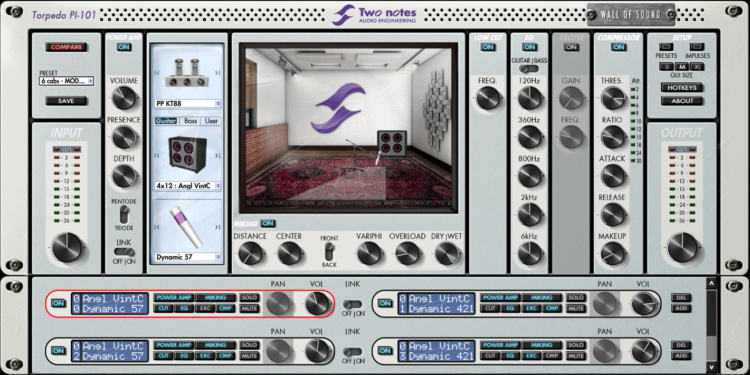Open the PP KT88 amp dropdown

click(188, 103)
